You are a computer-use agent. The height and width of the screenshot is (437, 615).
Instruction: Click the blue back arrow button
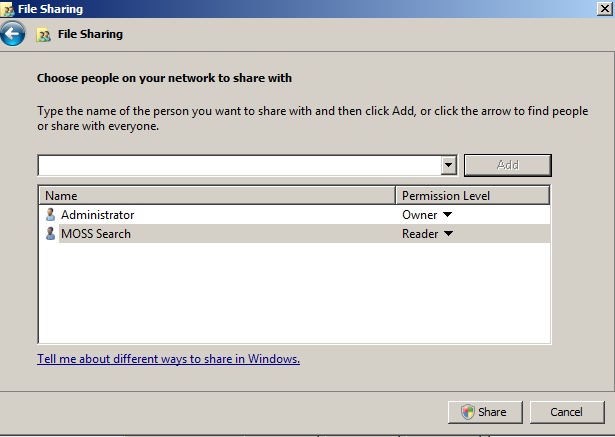tap(13, 34)
